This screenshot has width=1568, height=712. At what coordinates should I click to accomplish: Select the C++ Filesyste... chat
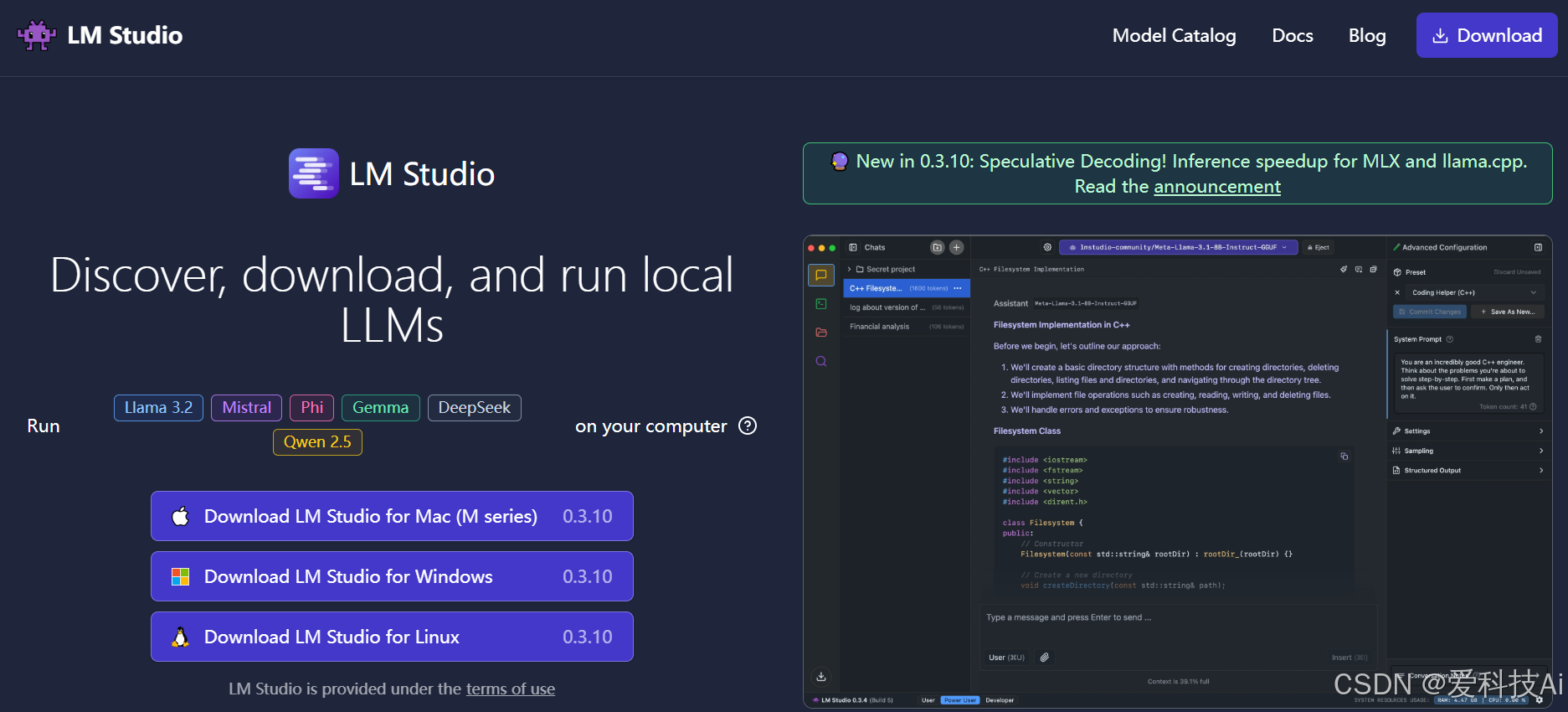tap(907, 288)
